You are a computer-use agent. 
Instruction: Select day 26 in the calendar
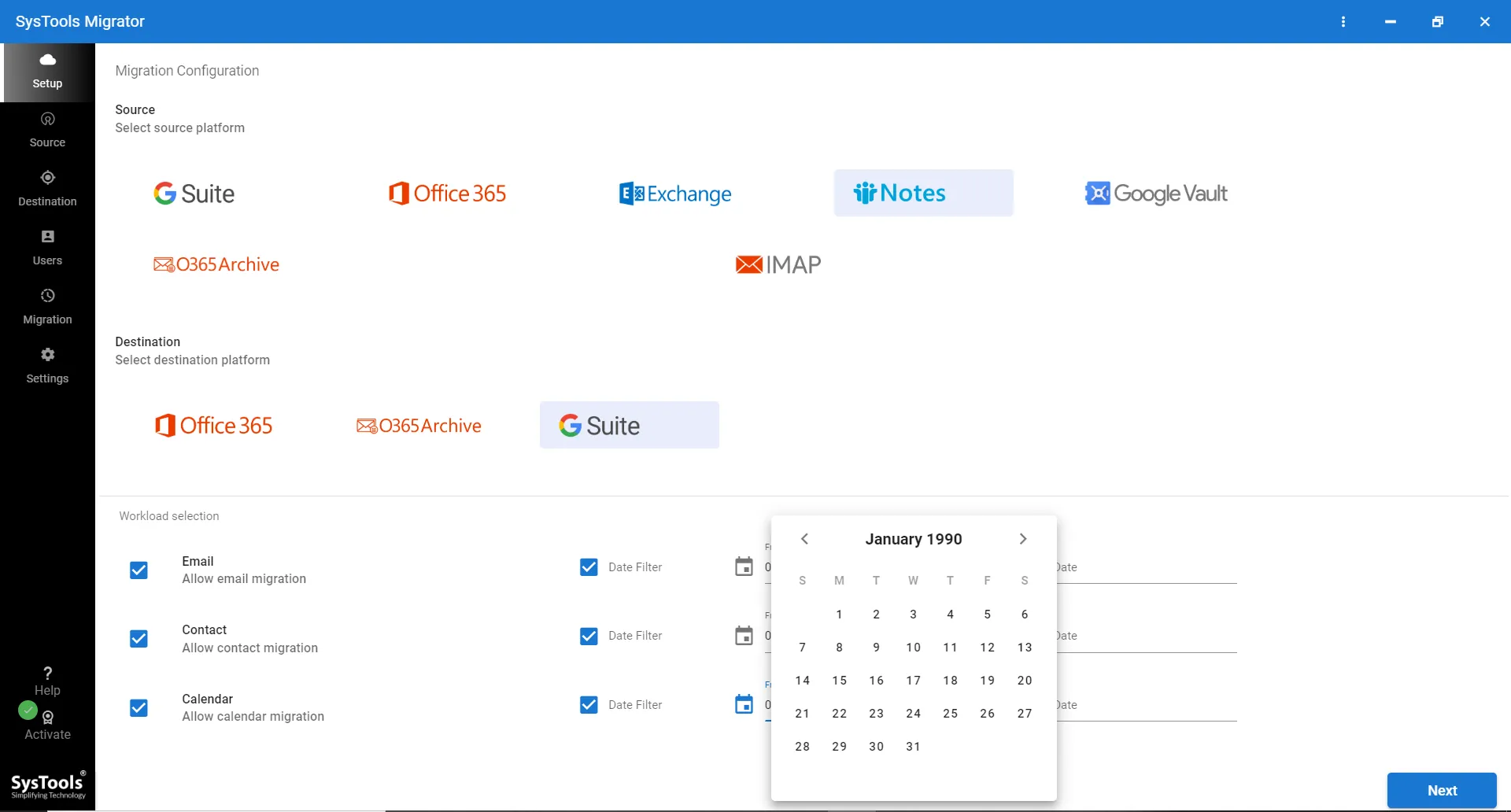[988, 714]
